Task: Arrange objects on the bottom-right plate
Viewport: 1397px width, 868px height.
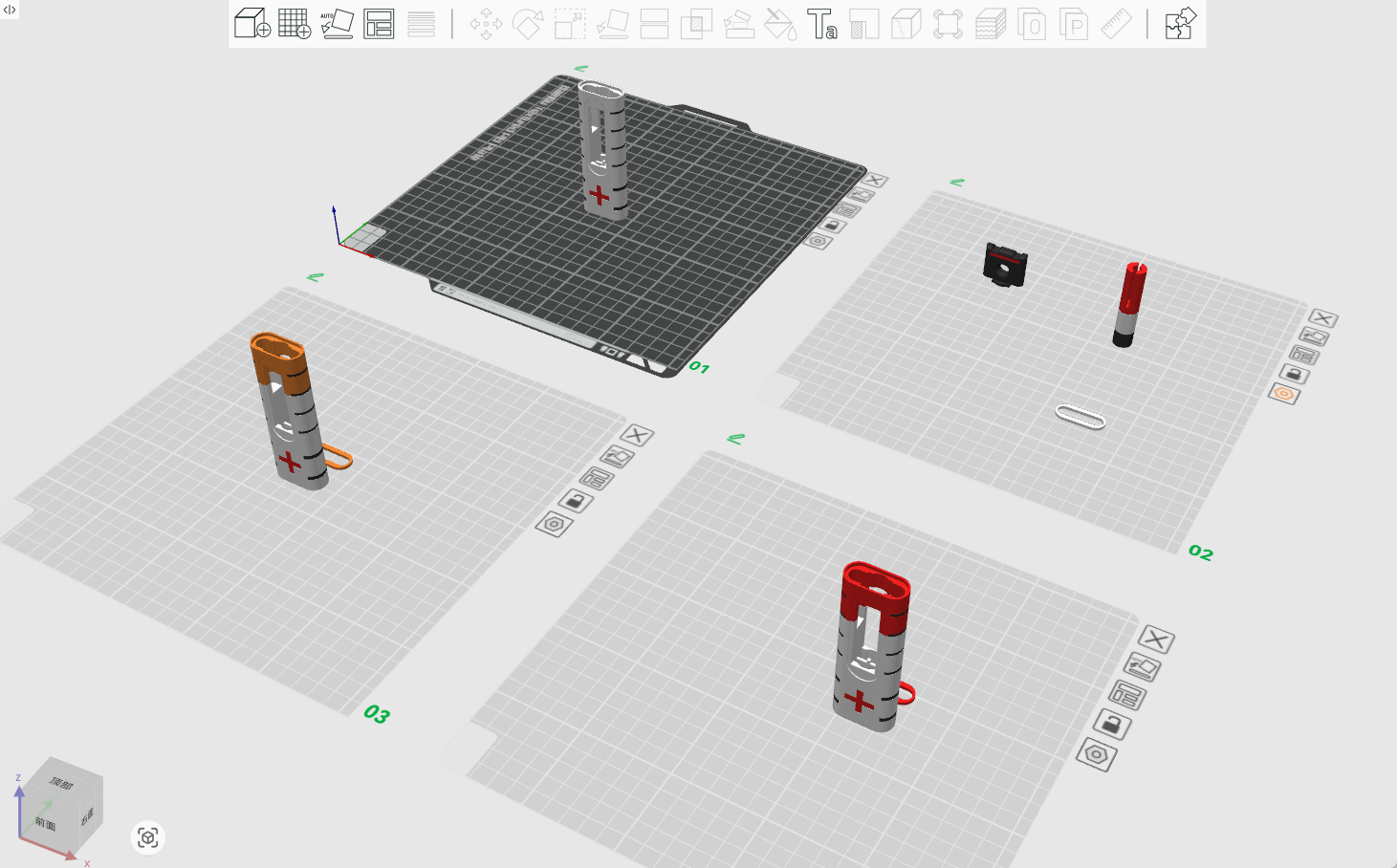Action: tap(1126, 695)
